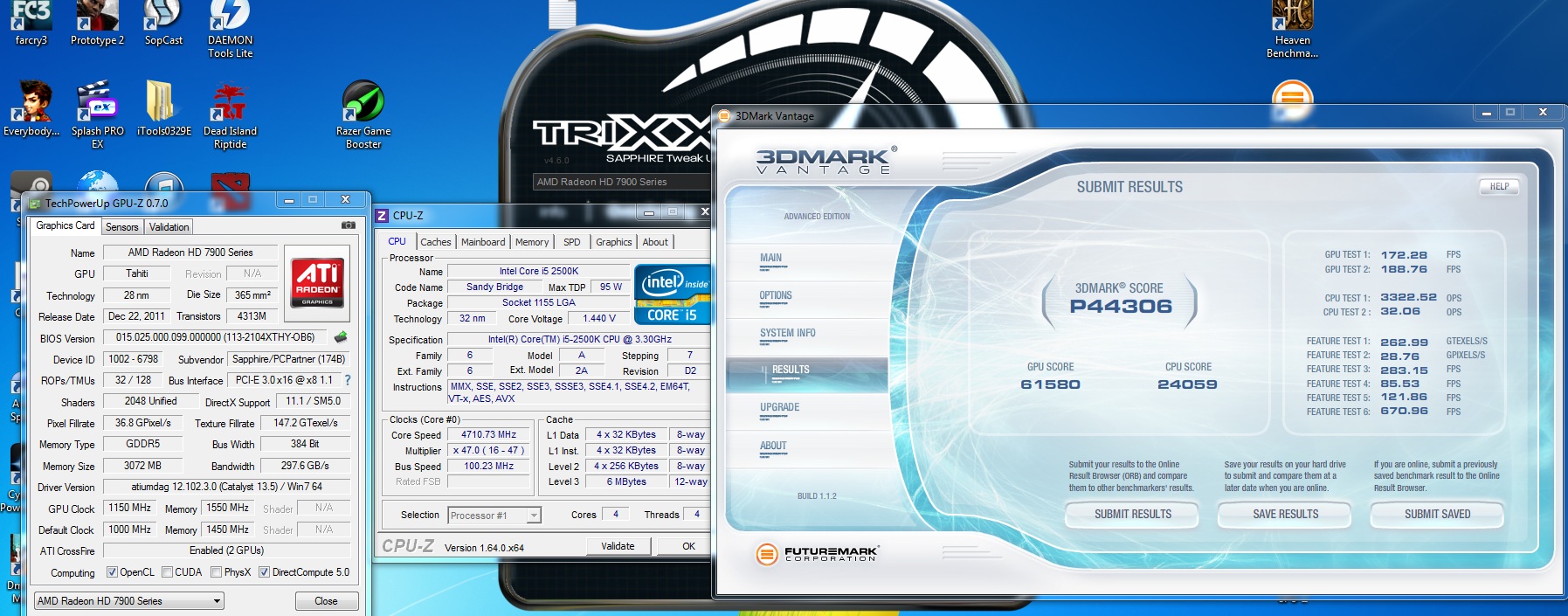Click Bus Interface question mark help
This screenshot has height=616, width=1568.
click(348, 380)
